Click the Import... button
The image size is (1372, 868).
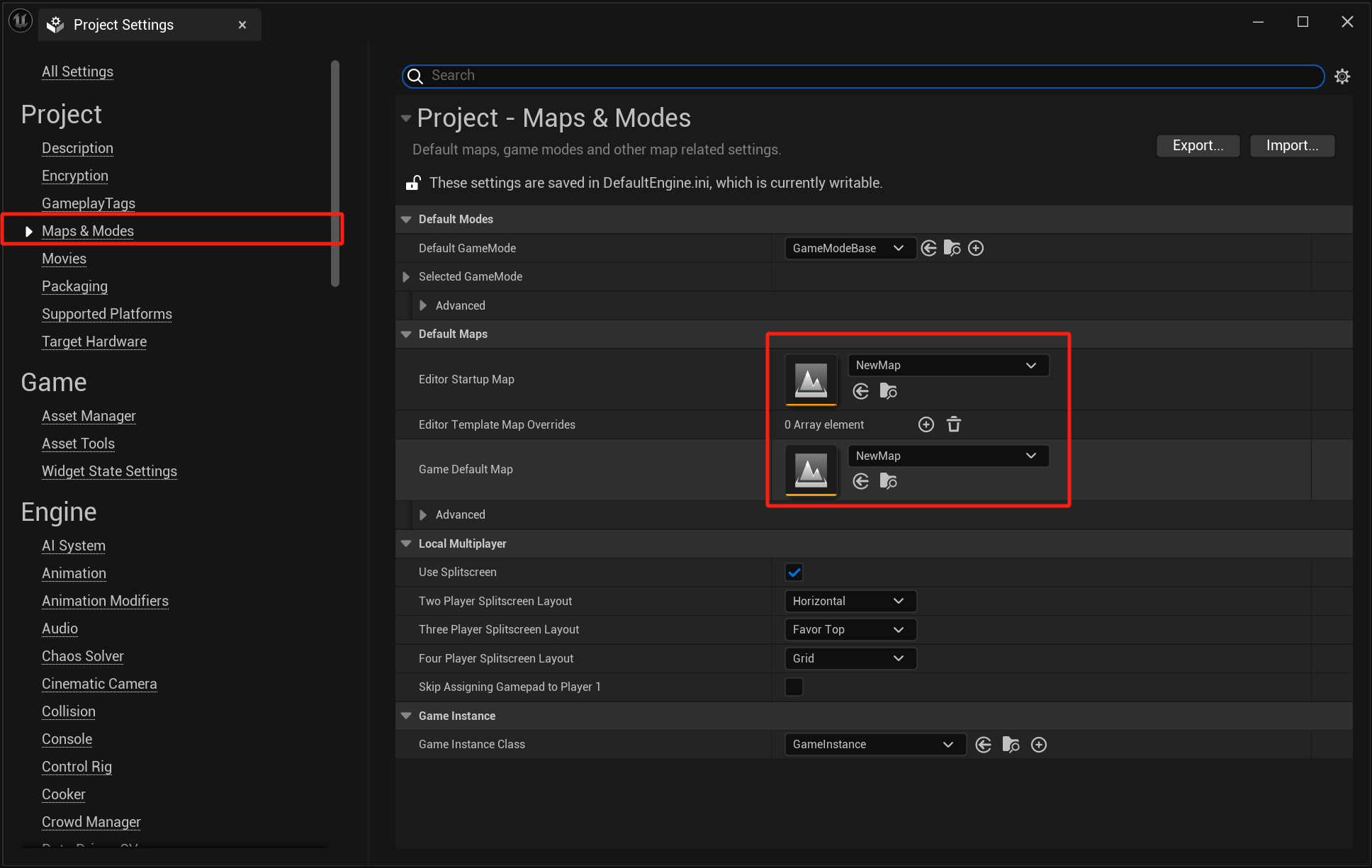[1292, 146]
